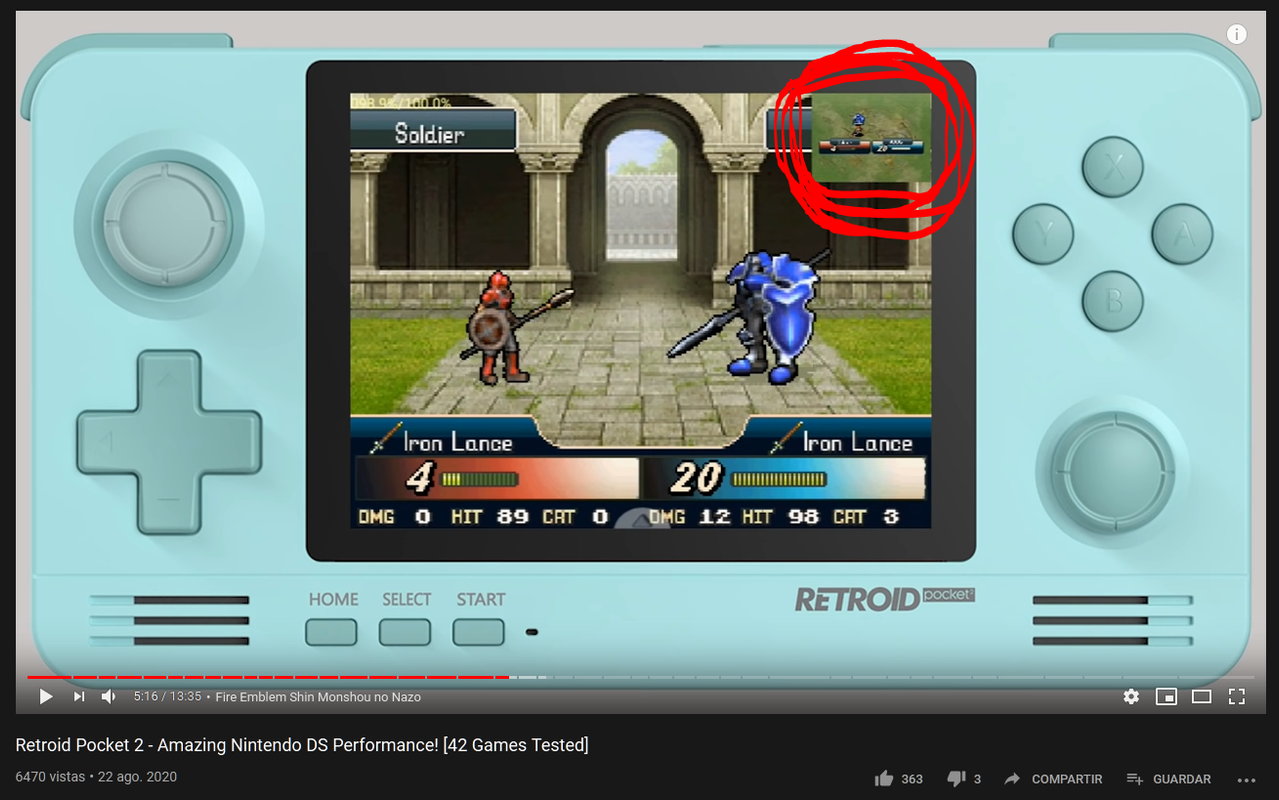Click the Y face button on the handheld

[x=1043, y=234]
